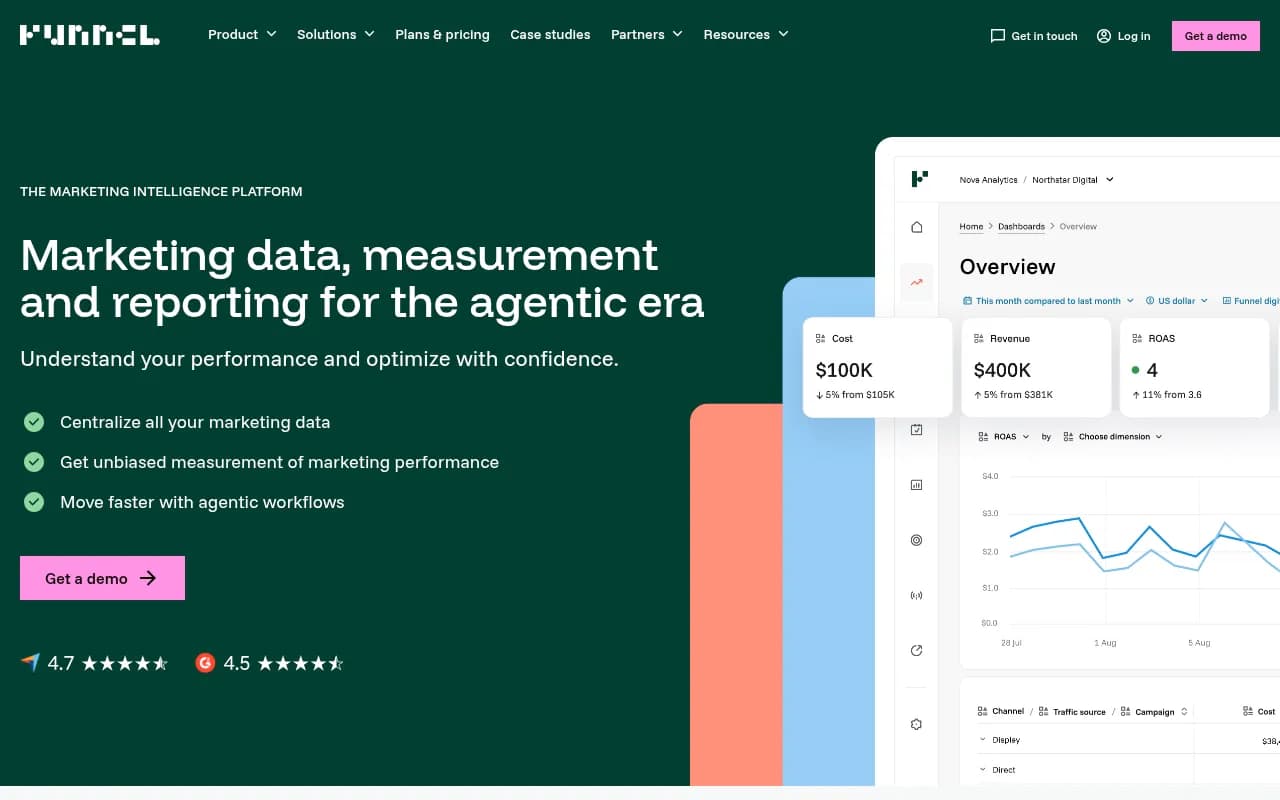Viewport: 1280px width, 800px height.
Task: Open the ROAS metric dropdown above chart
Action: coord(1005,437)
